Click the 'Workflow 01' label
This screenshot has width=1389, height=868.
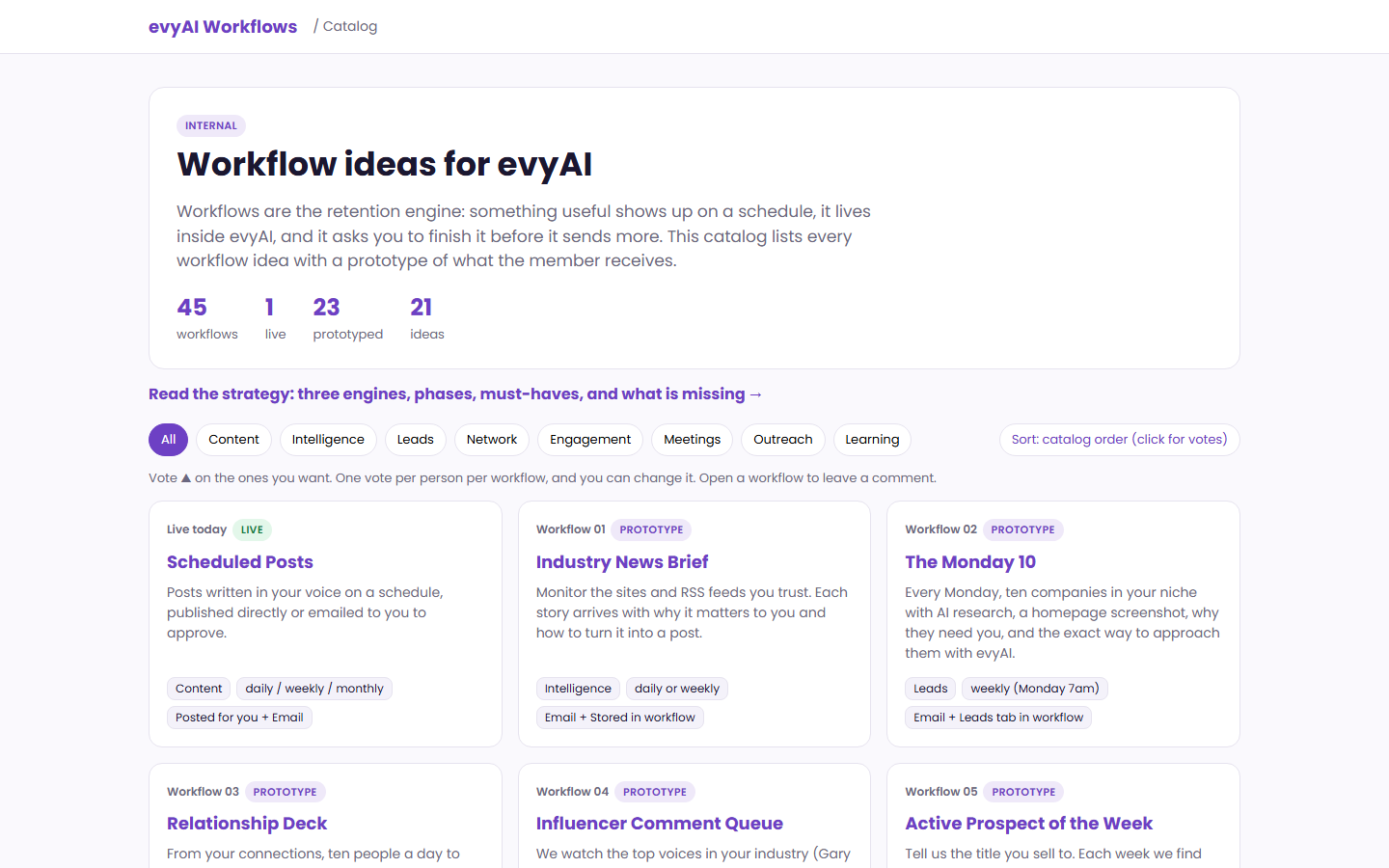pyautogui.click(x=571, y=529)
